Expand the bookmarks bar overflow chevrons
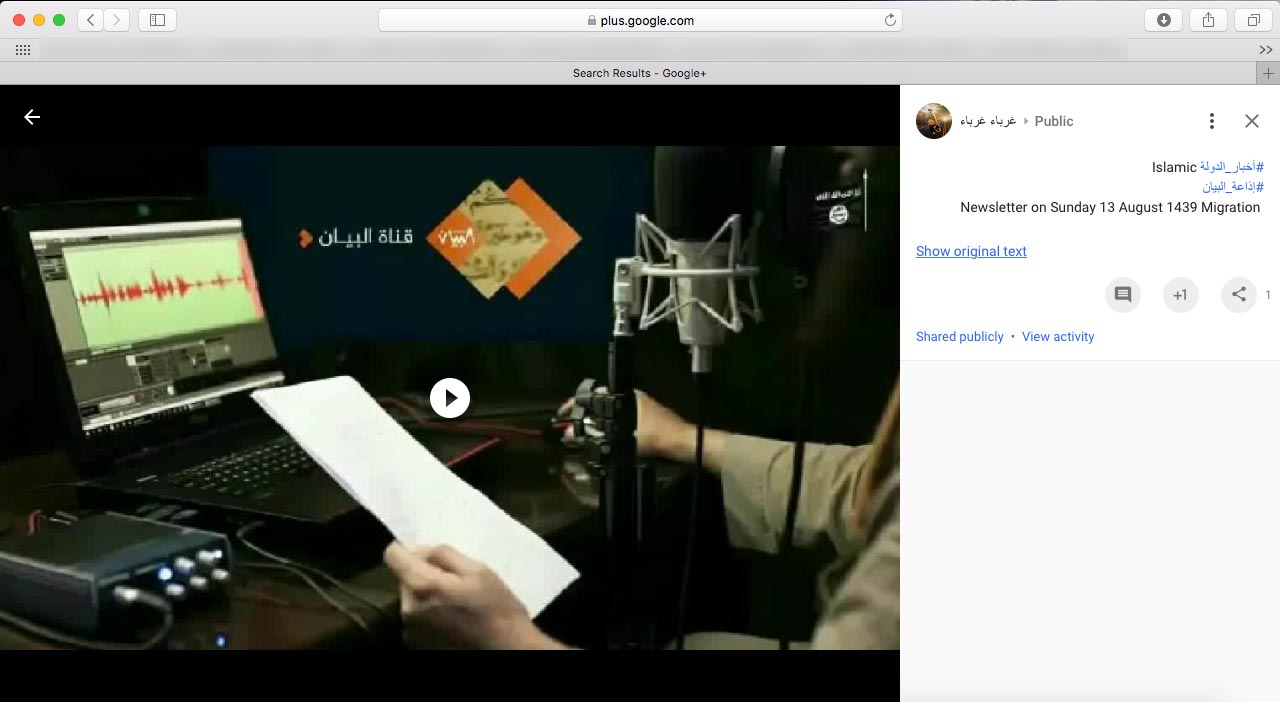Image resolution: width=1280 pixels, height=702 pixels. [1265, 50]
